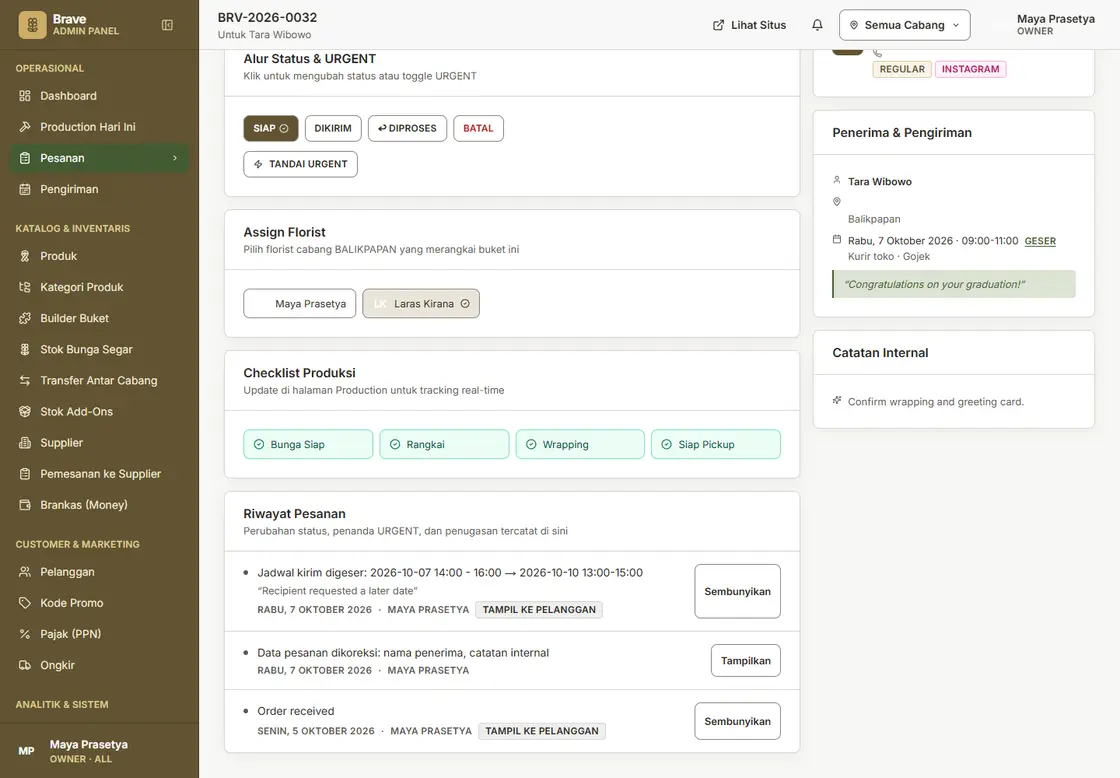Click GESER to reschedule delivery

click(x=1040, y=241)
